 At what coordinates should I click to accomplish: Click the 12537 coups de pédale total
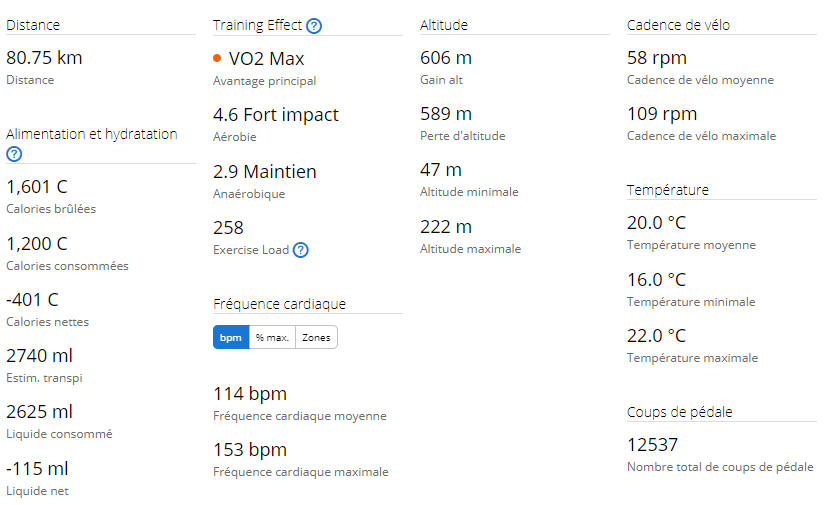click(x=652, y=445)
